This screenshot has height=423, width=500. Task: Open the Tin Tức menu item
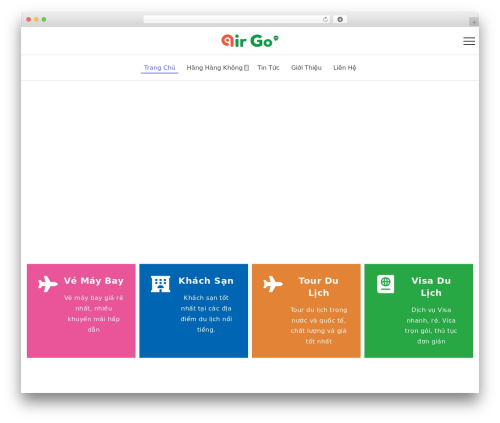click(268, 68)
